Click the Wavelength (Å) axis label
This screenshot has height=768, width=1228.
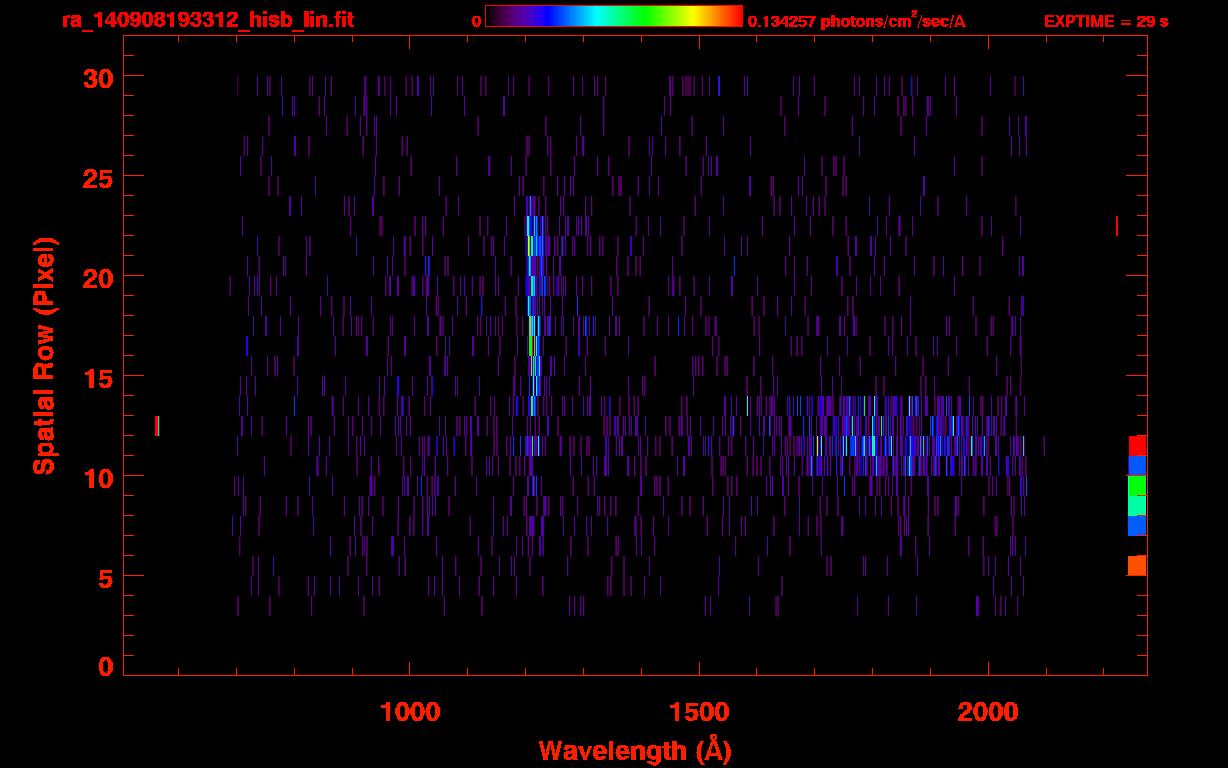635,750
